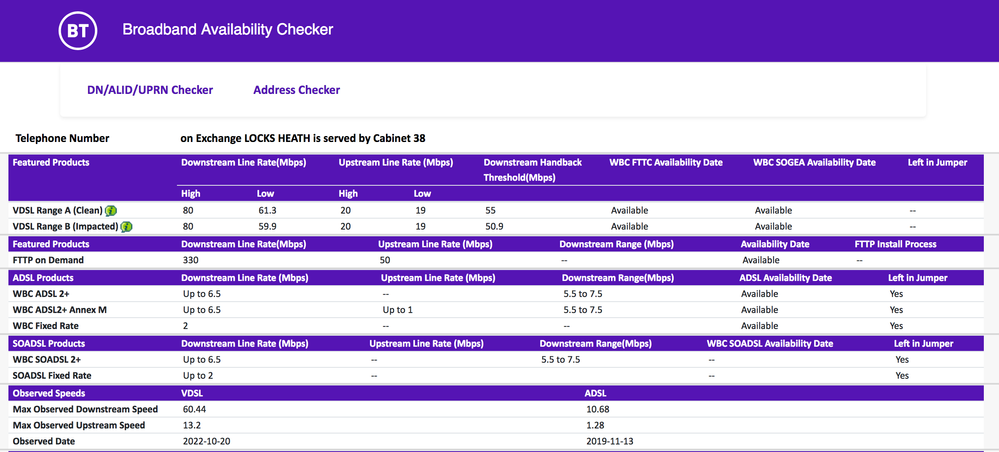Image resolution: width=999 pixels, height=452 pixels.
Task: Select the WBC Fixed Rate row label
Action: pyautogui.click(x=44, y=326)
